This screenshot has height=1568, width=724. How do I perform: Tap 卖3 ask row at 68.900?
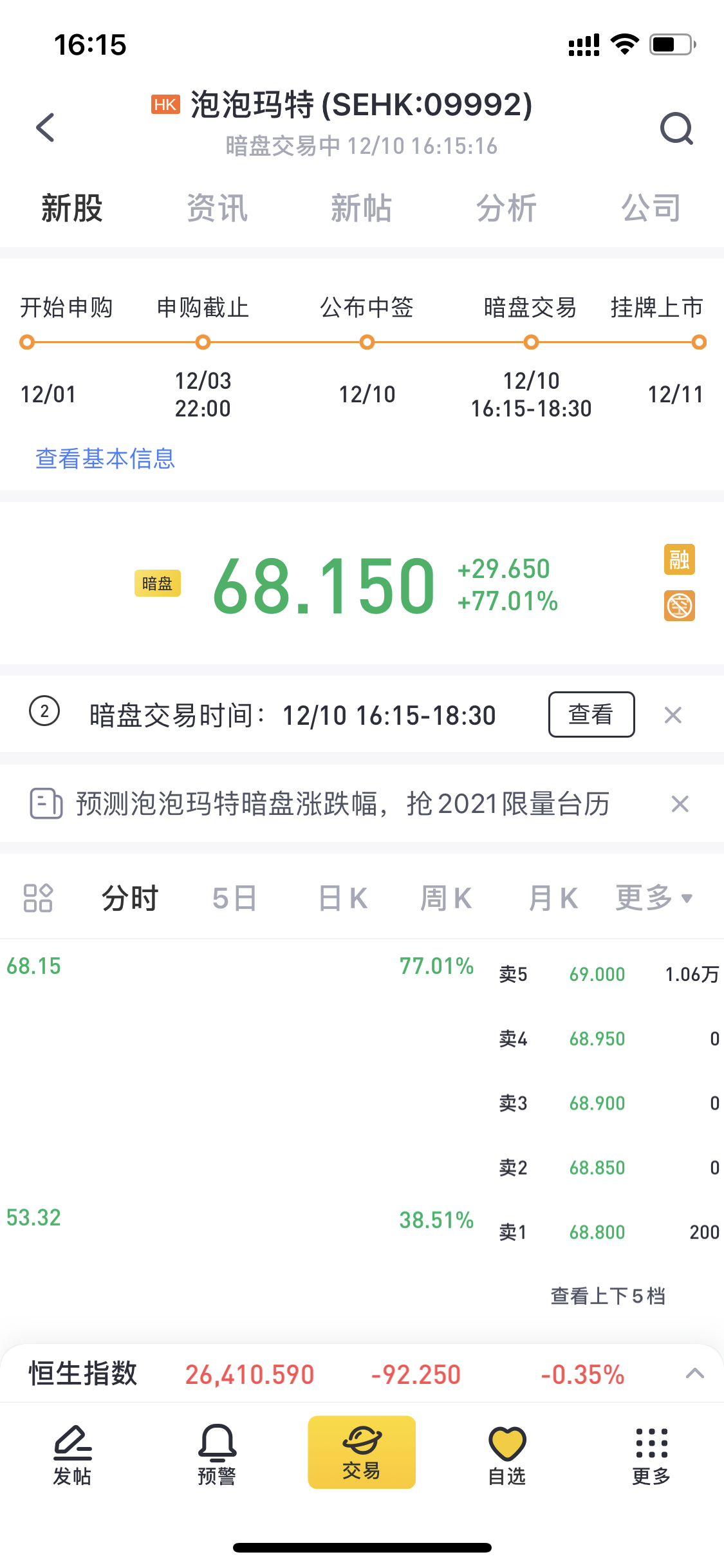[x=609, y=1103]
